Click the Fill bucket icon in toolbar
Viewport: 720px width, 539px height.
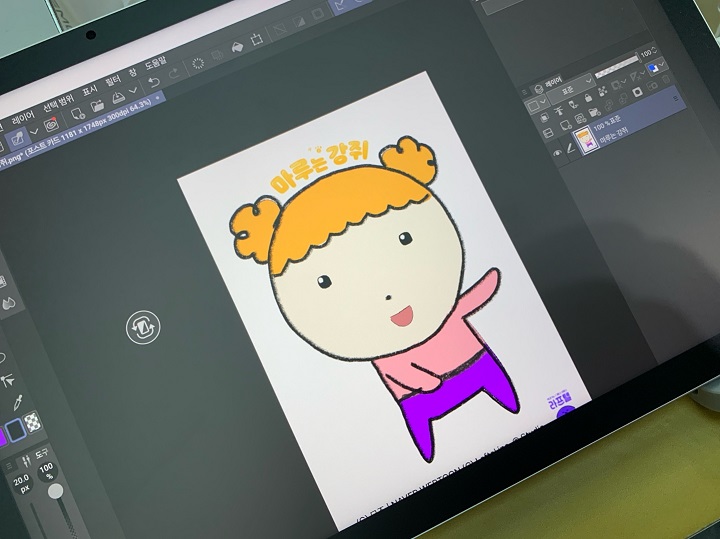237,45
